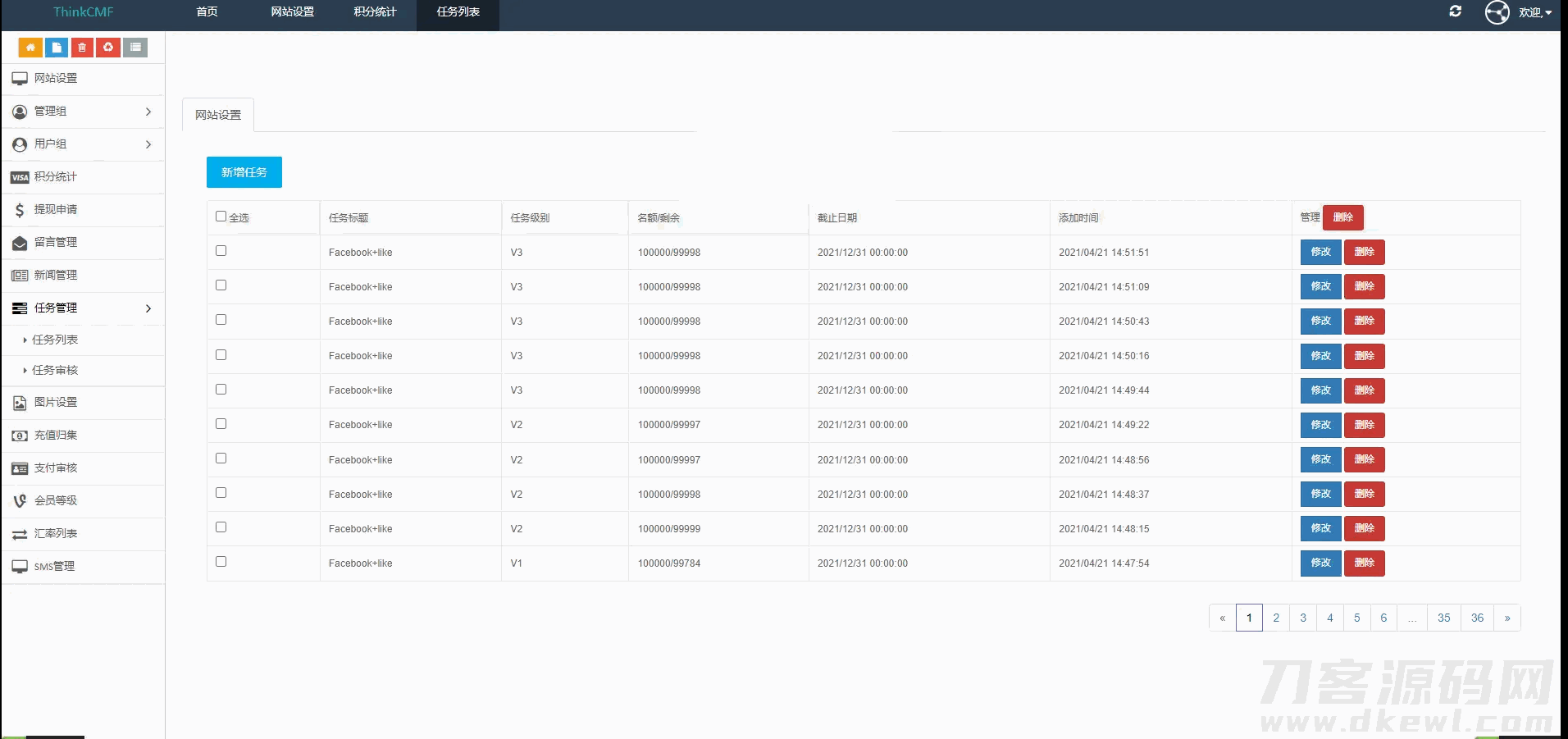This screenshot has width=1568, height=739.
Task: Open 留言管理 with the envelope icon
Action: 55,242
